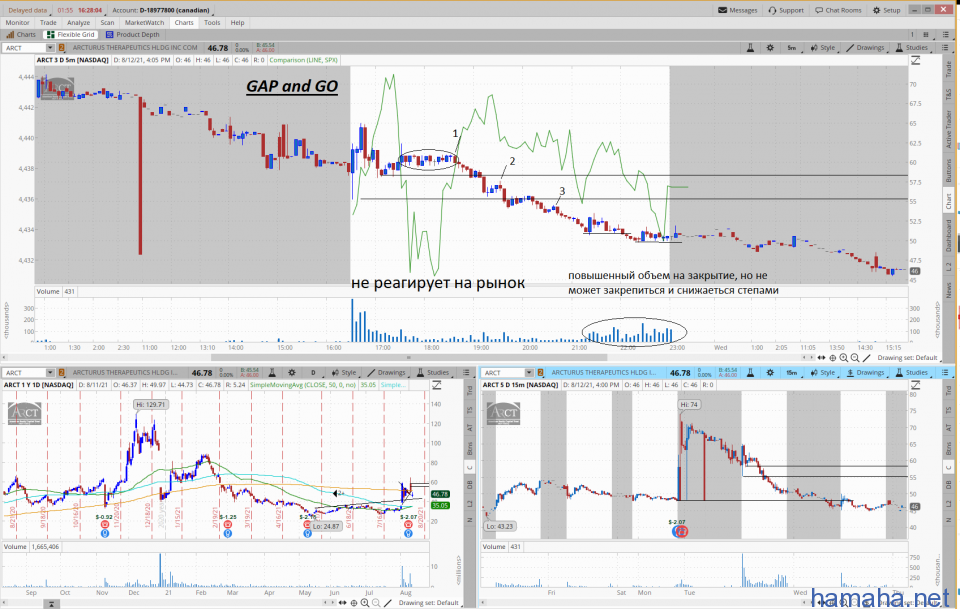Switch to the Trade tab

tap(48, 23)
